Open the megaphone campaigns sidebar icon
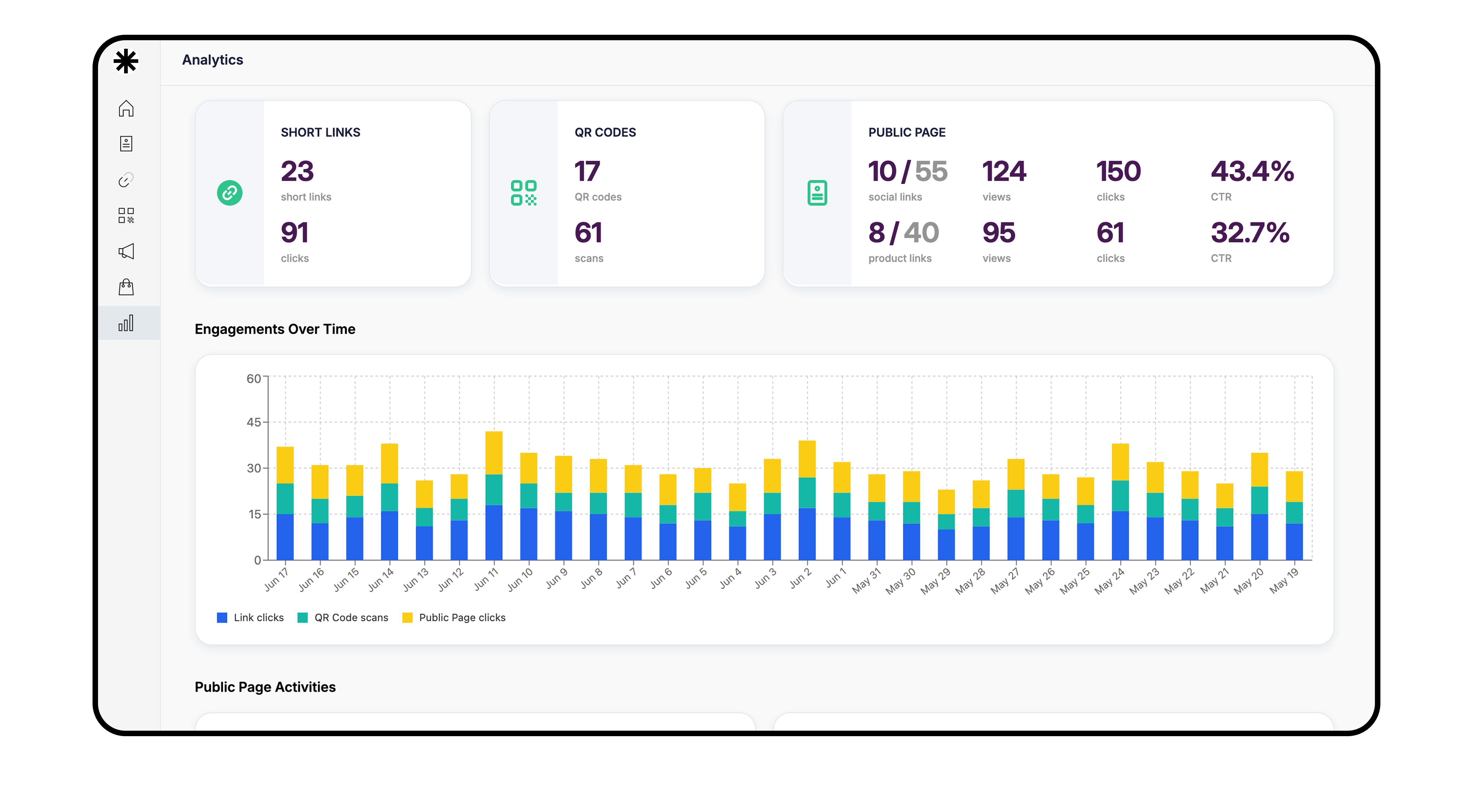1473x812 pixels. (126, 251)
